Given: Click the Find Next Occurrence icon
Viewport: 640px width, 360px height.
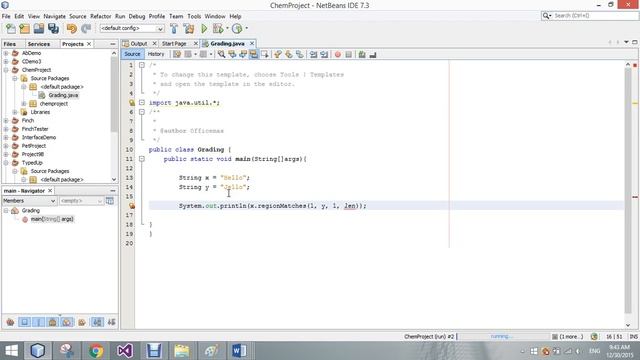Looking at the screenshot, I should click(x=243, y=54).
